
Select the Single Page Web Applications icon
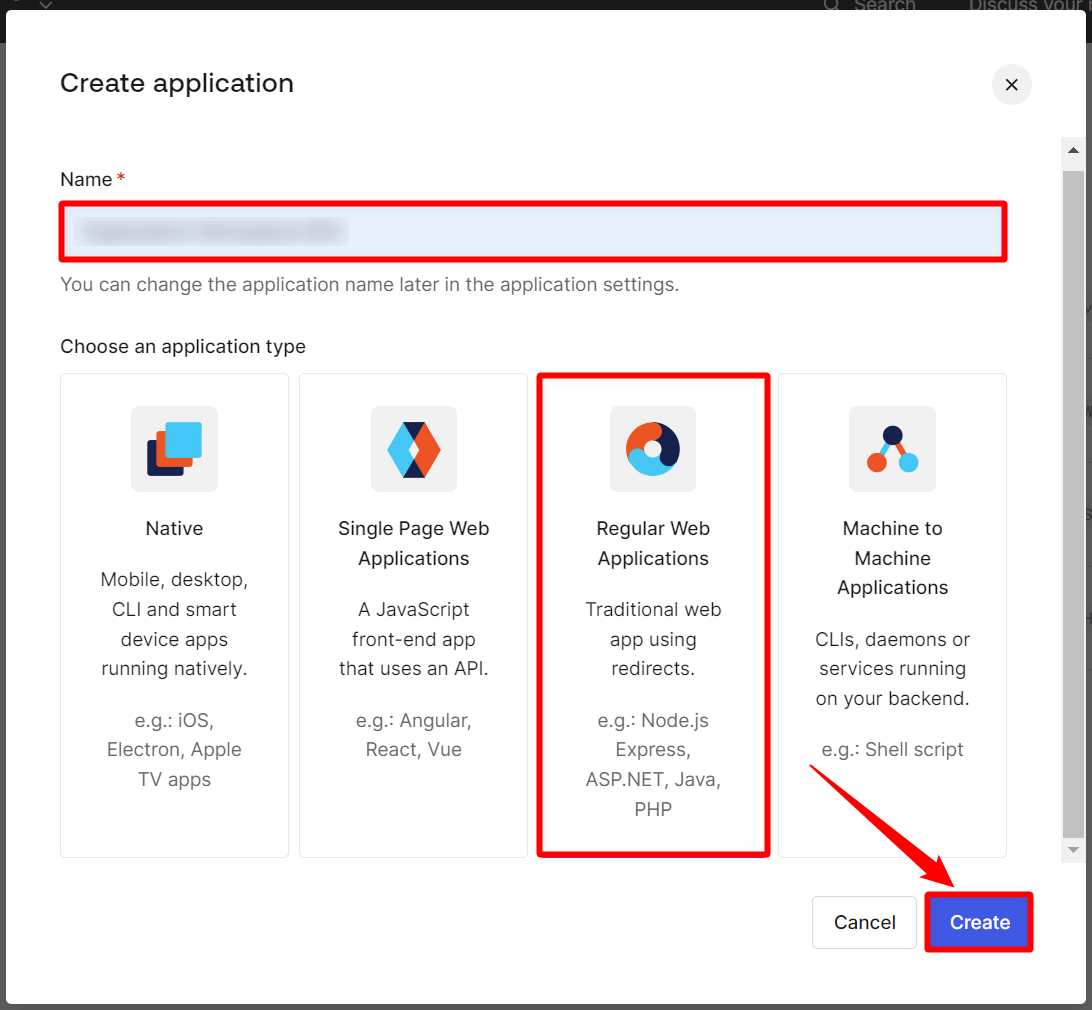coord(413,448)
